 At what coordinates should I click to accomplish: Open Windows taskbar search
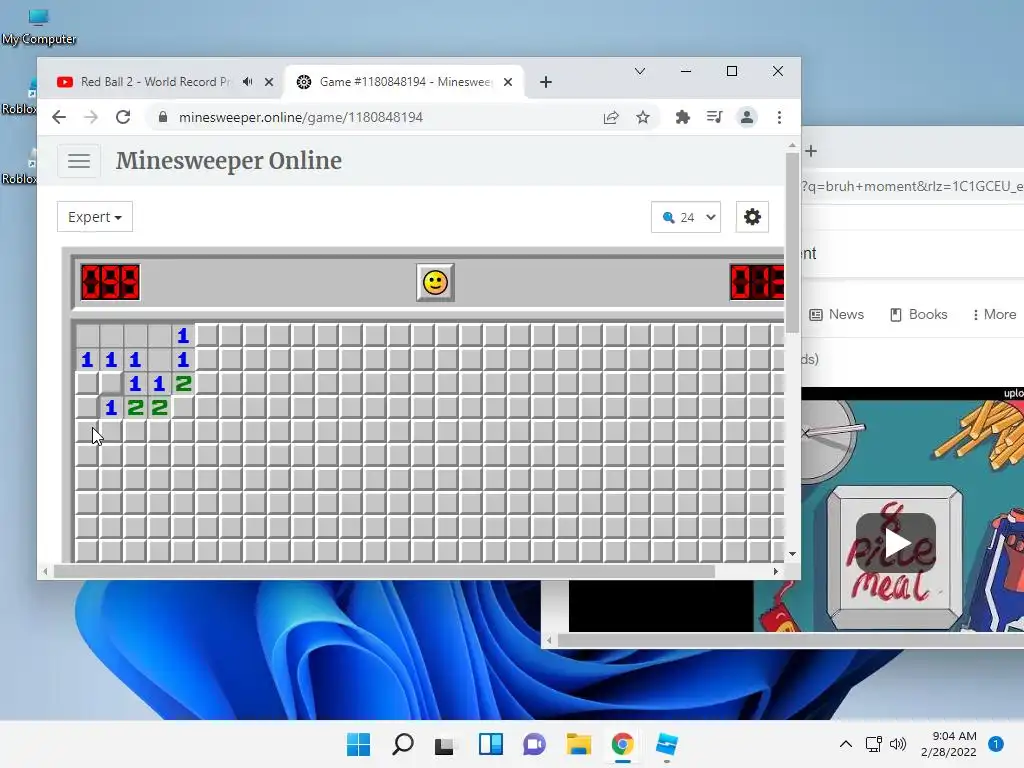click(x=402, y=744)
